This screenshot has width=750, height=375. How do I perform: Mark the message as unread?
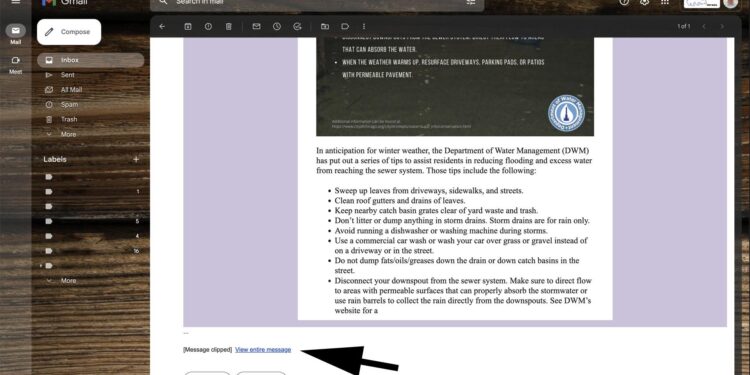(x=256, y=27)
